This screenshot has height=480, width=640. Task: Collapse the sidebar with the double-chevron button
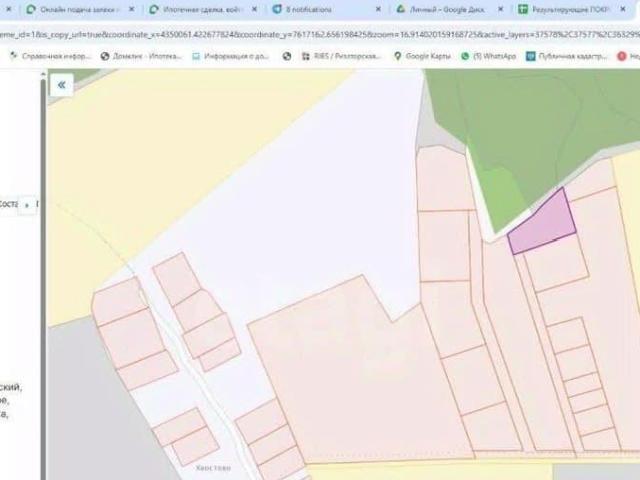[x=62, y=85]
